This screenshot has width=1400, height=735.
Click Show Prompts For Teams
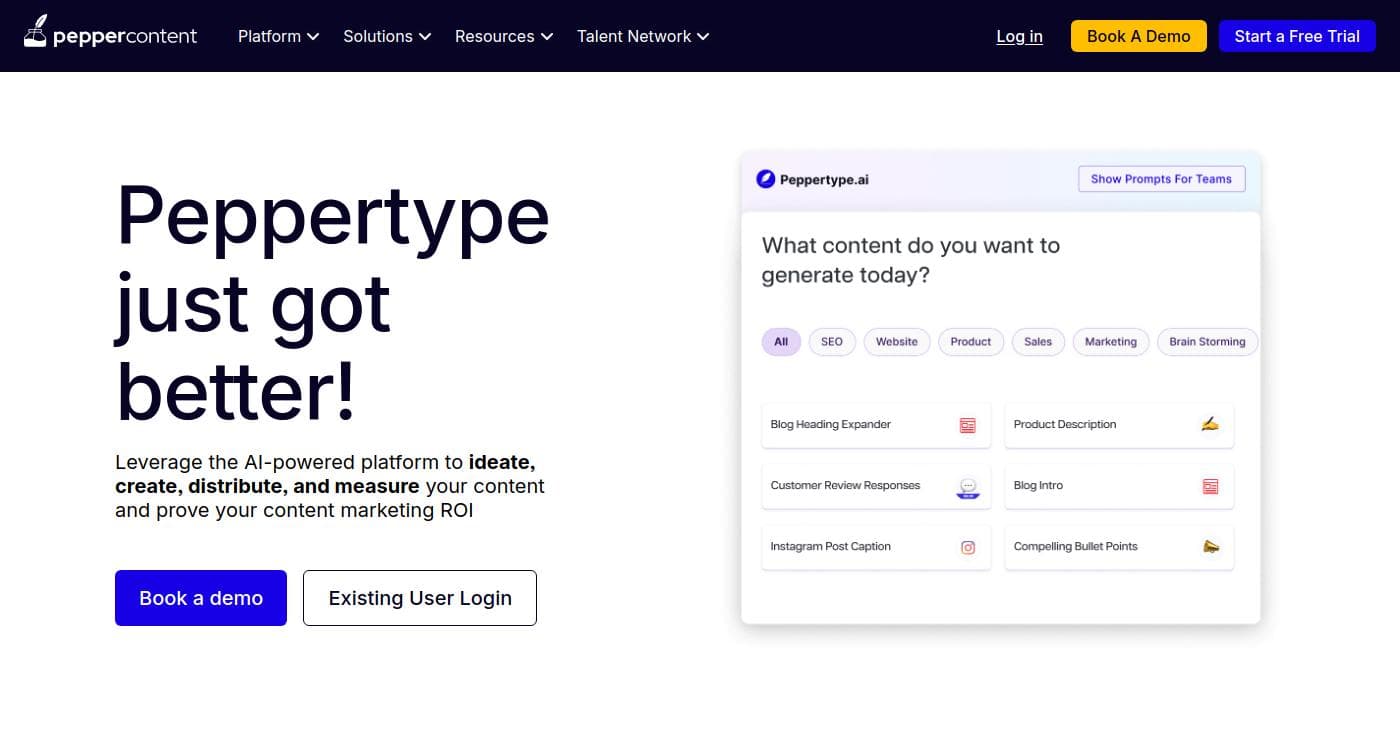tap(1161, 178)
